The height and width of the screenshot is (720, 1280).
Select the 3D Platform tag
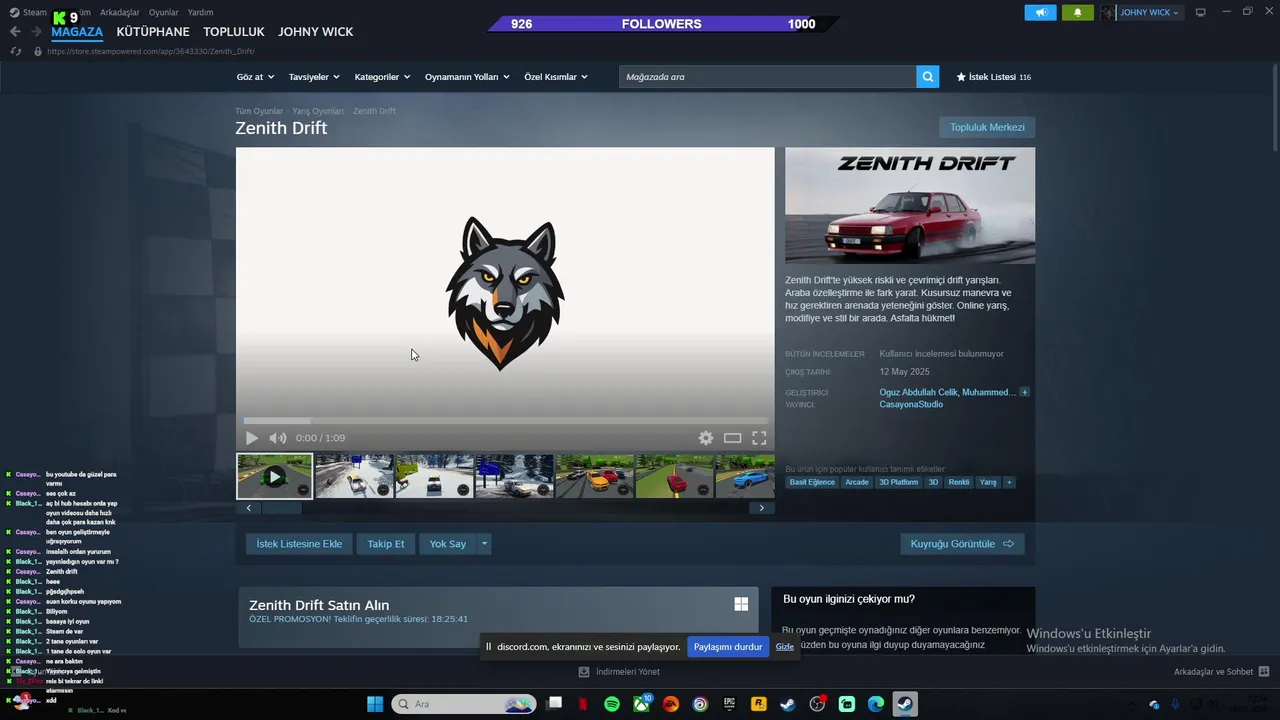[898, 482]
